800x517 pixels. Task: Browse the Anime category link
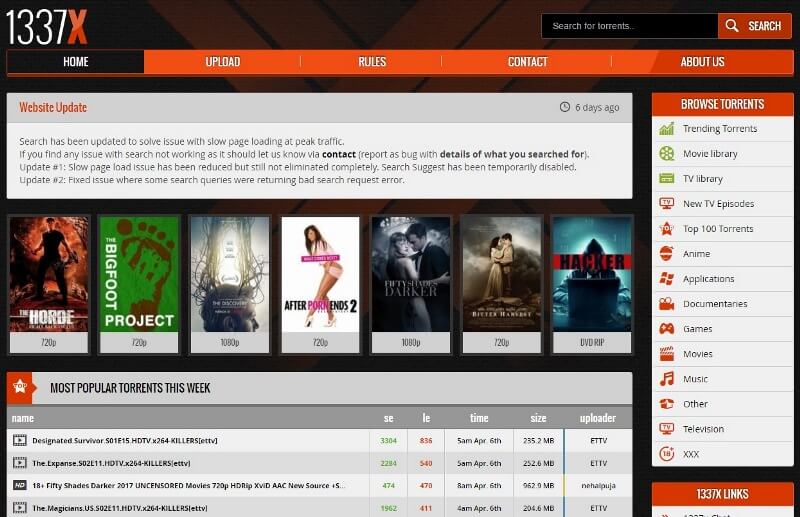click(x=696, y=254)
